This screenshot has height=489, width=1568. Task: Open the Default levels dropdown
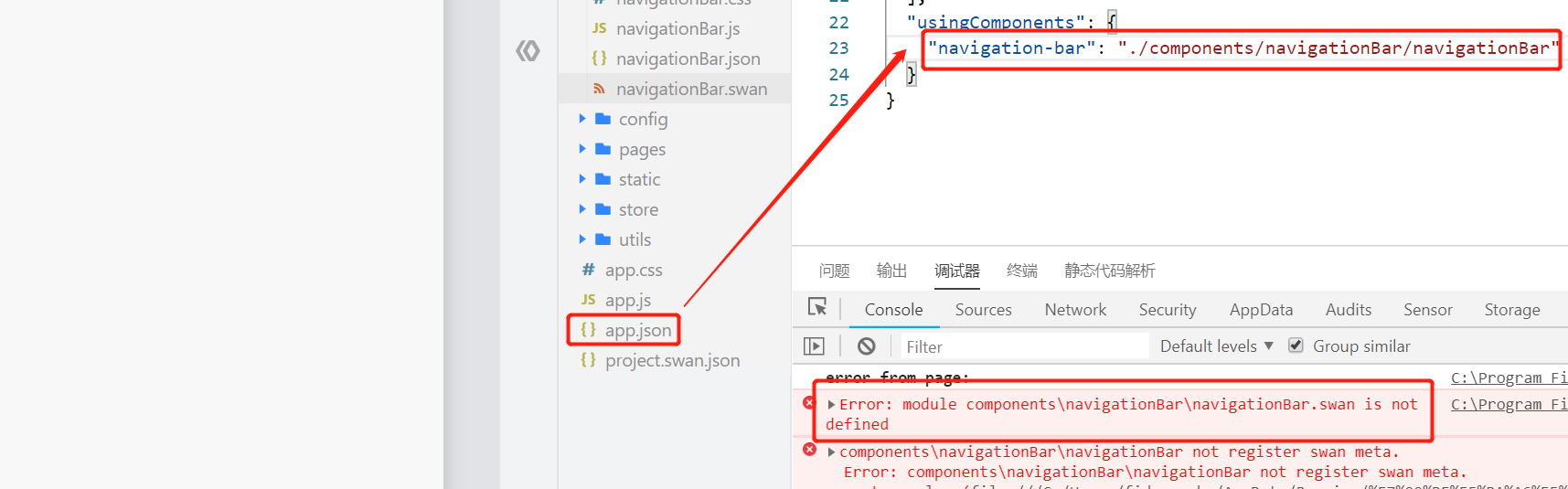tap(1216, 346)
